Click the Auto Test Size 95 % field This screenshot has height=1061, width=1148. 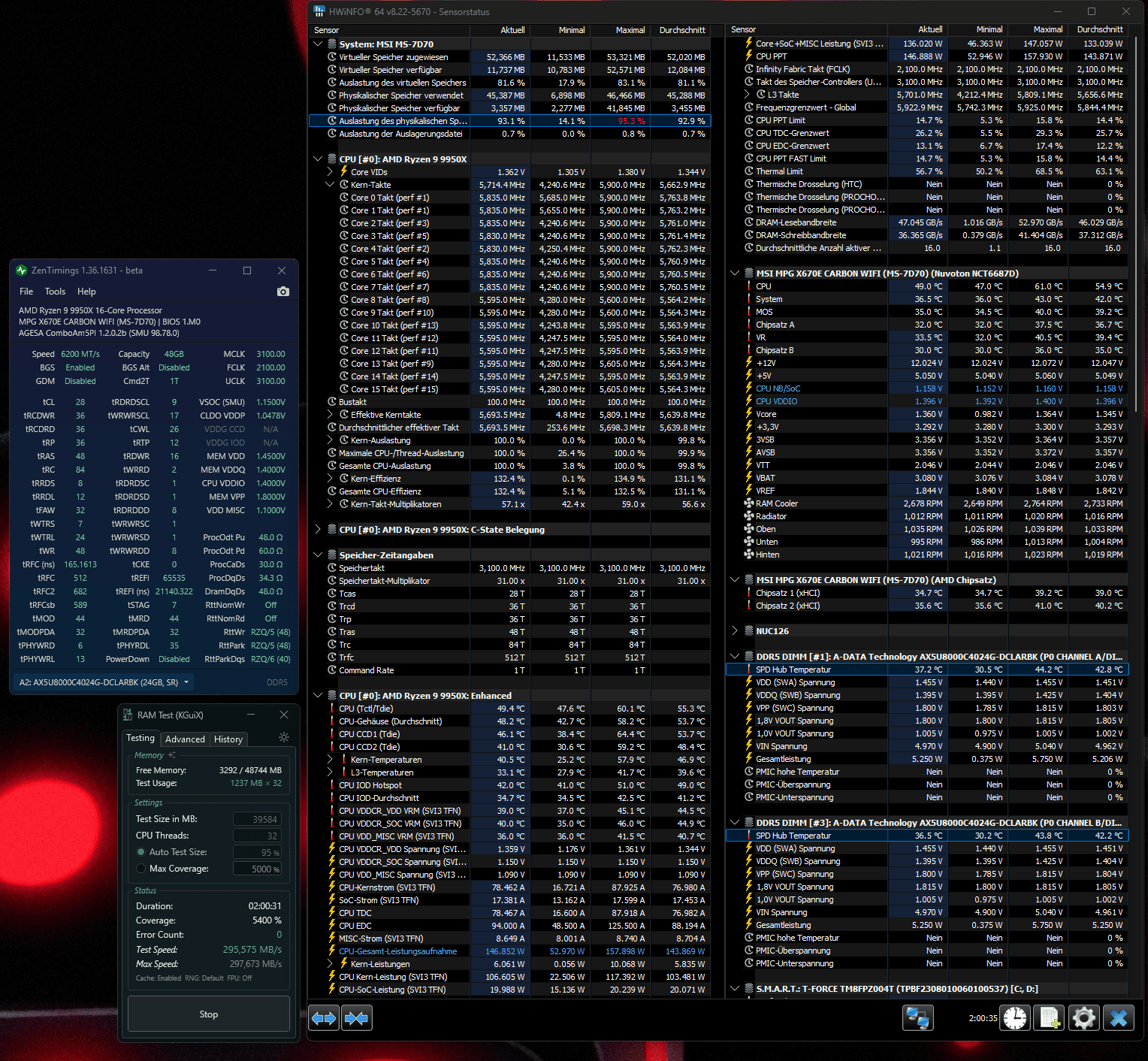pyautogui.click(x=257, y=852)
